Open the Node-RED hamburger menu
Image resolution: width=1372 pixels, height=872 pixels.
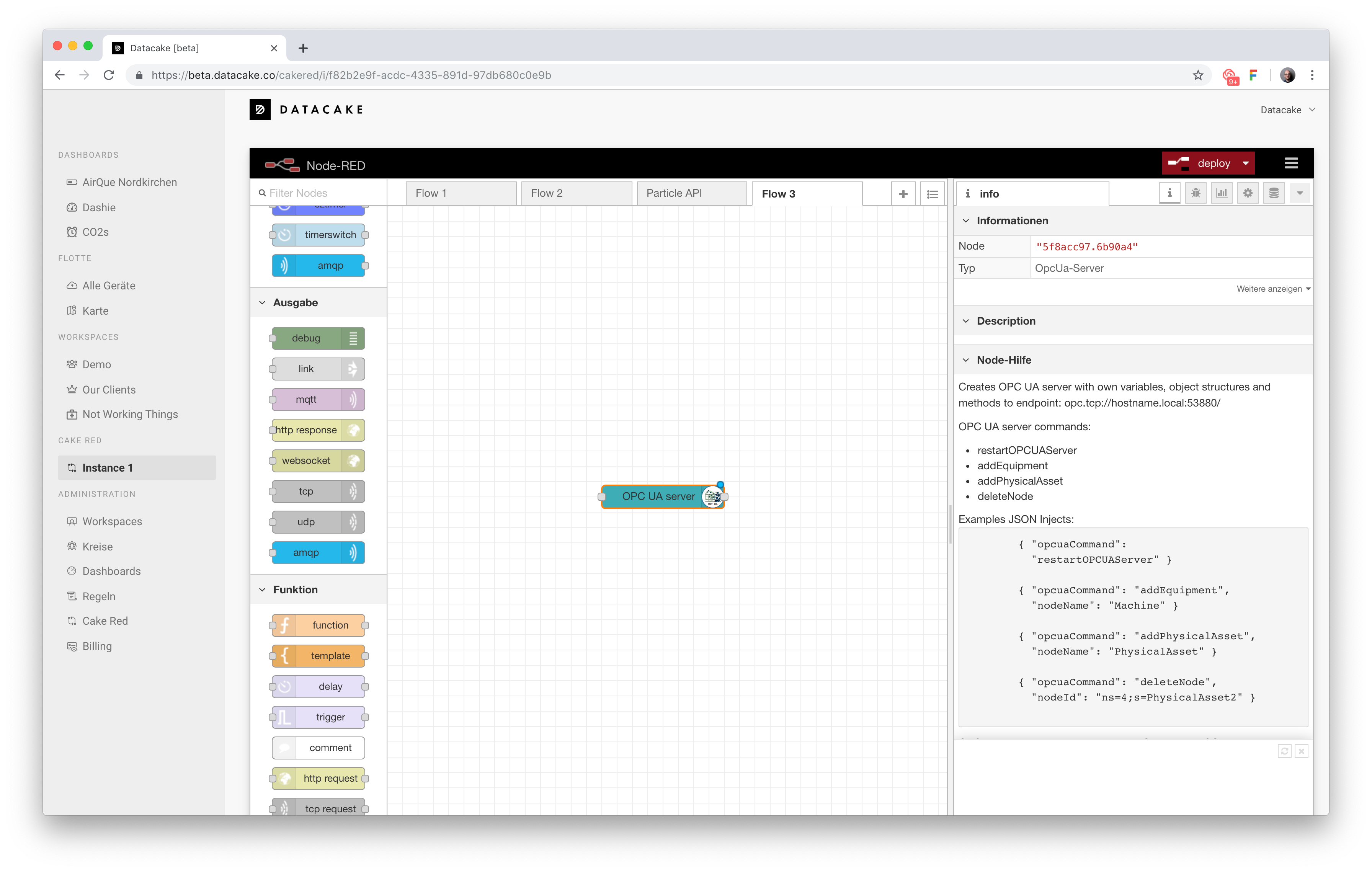(x=1291, y=163)
